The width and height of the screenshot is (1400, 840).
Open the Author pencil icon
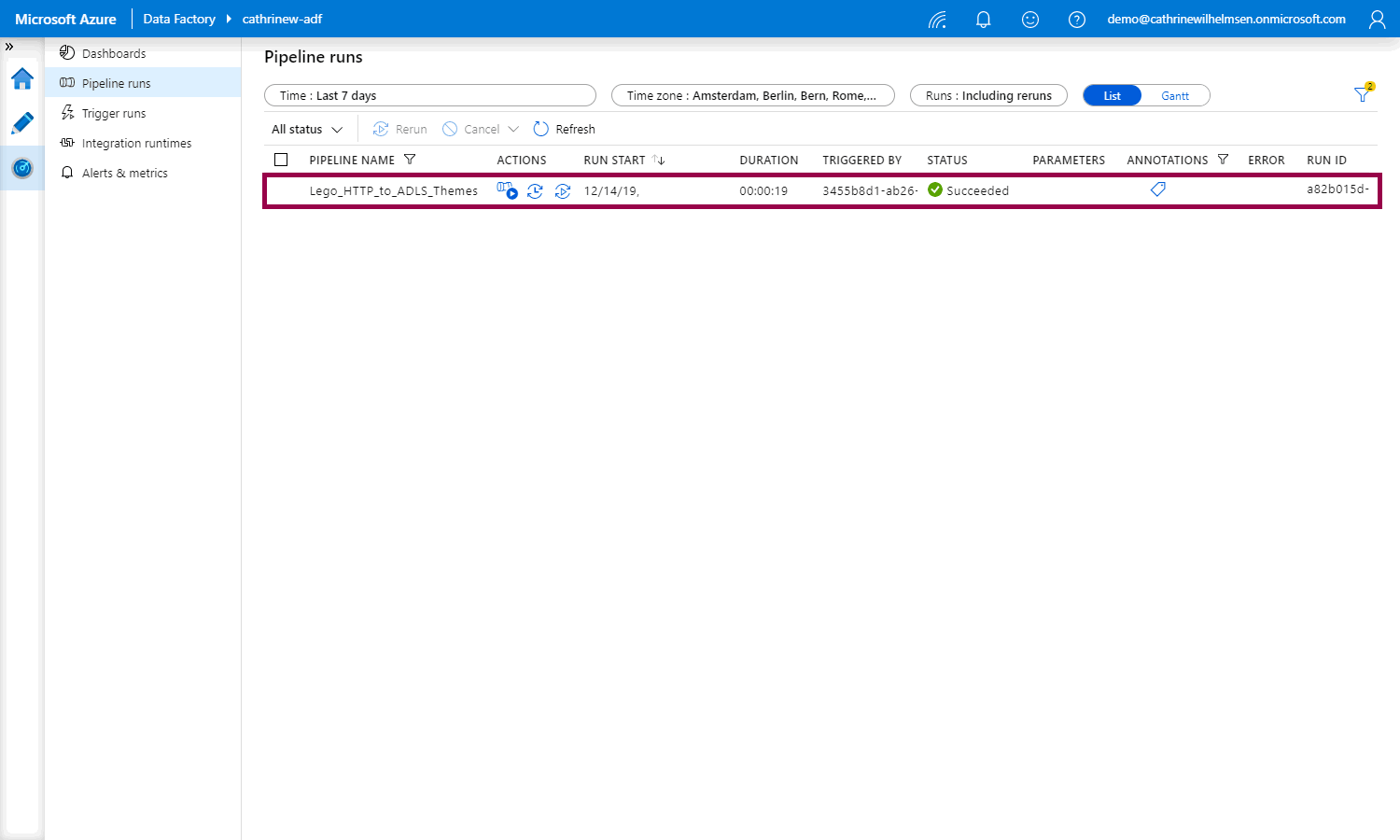22,123
